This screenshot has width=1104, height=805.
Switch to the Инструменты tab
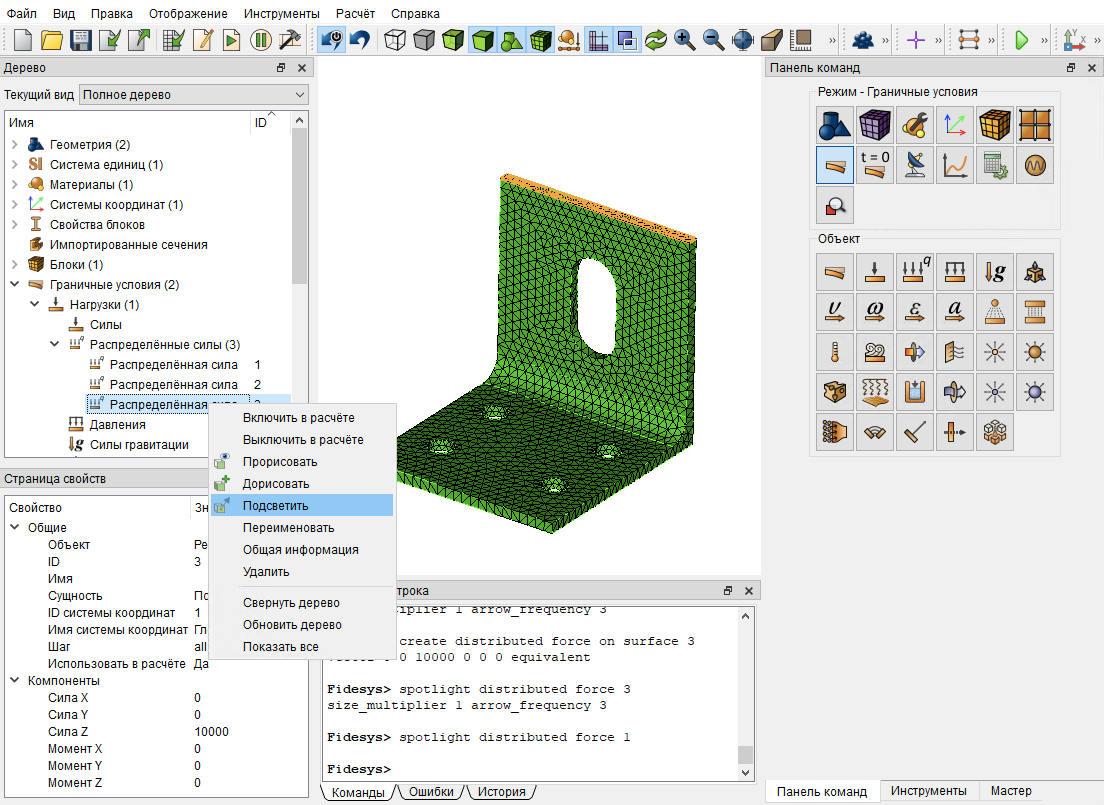click(x=928, y=791)
